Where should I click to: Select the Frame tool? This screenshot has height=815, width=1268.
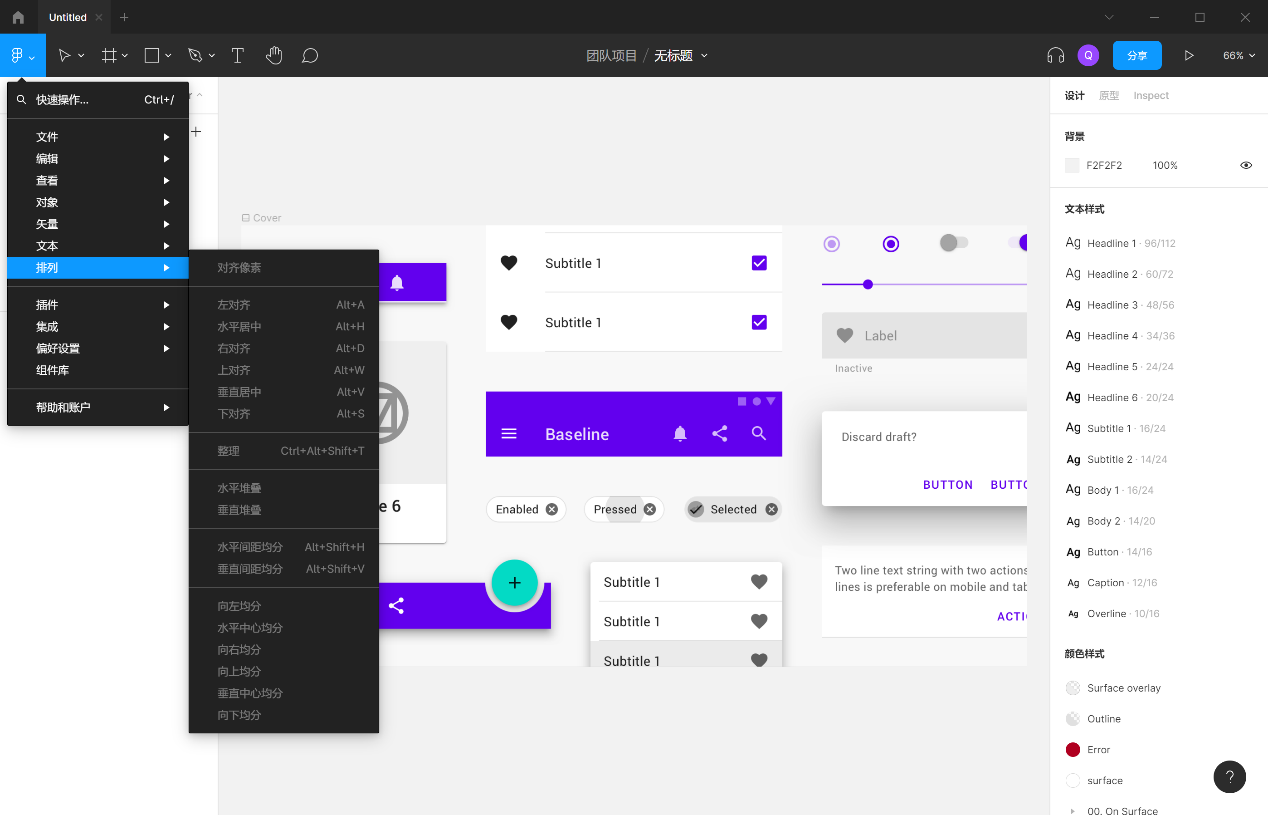pos(110,56)
